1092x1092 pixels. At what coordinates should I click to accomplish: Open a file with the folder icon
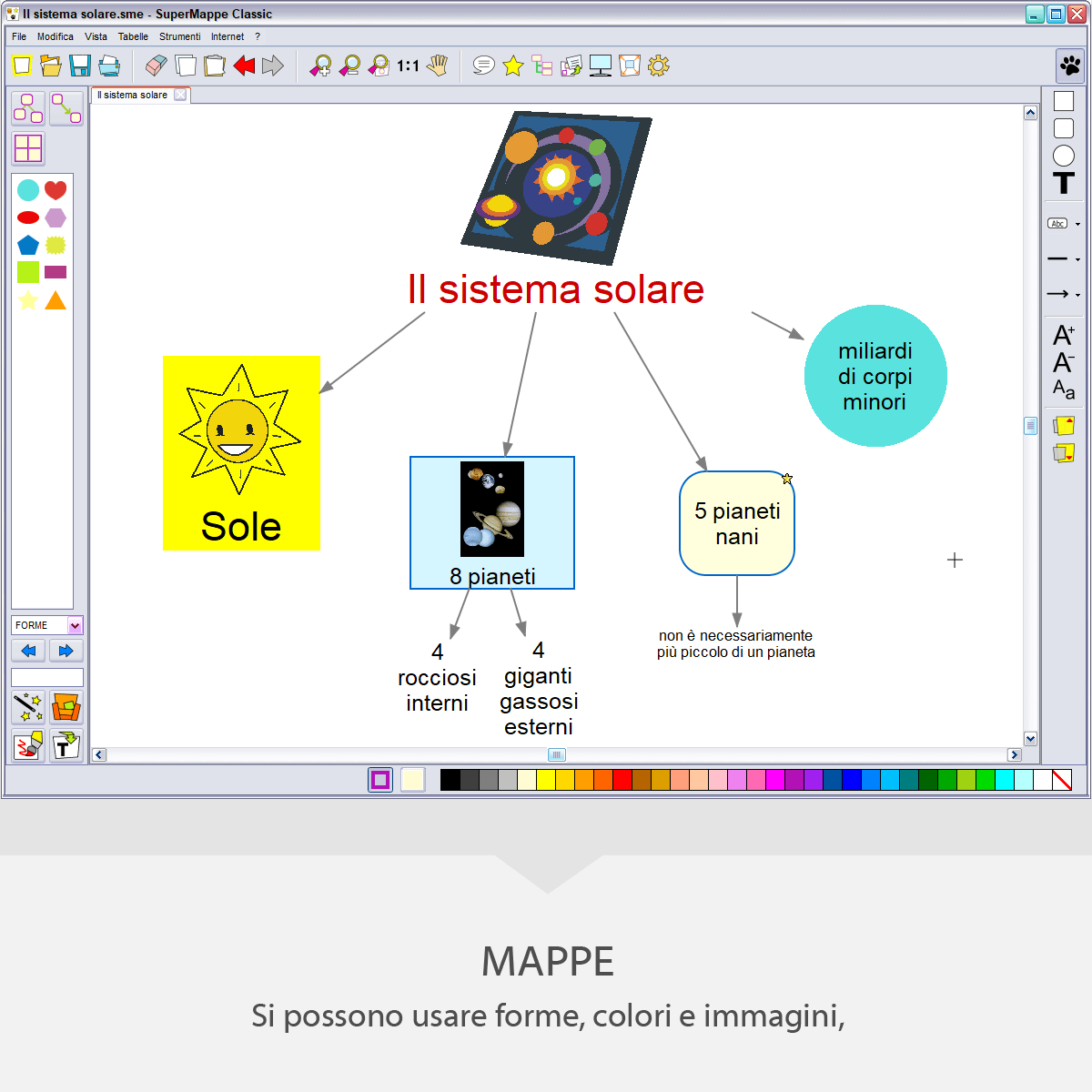(51, 66)
